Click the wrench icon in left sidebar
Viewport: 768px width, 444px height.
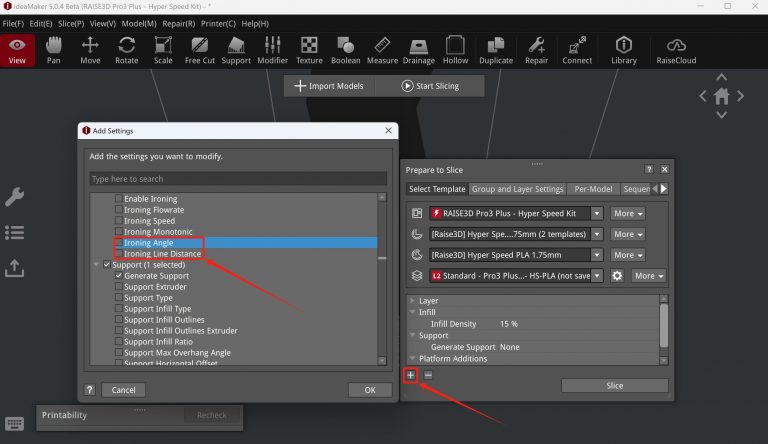(x=15, y=197)
